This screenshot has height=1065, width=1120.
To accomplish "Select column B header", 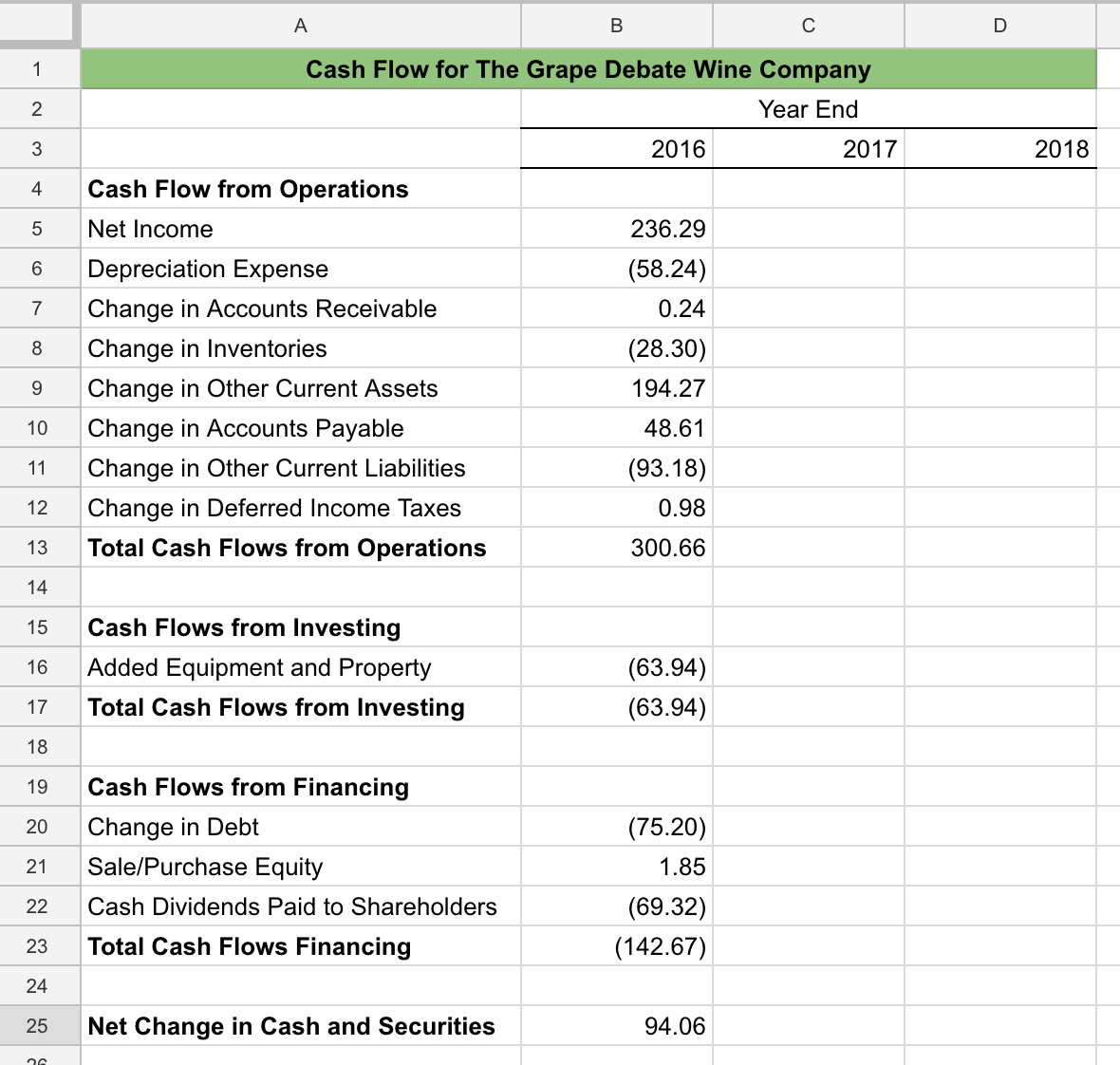I will coord(617,26).
